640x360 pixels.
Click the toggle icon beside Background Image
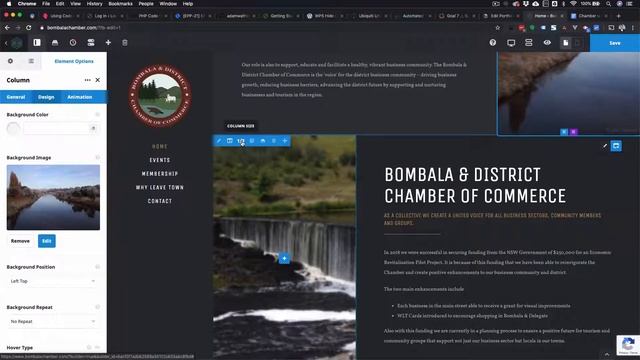coord(98,158)
